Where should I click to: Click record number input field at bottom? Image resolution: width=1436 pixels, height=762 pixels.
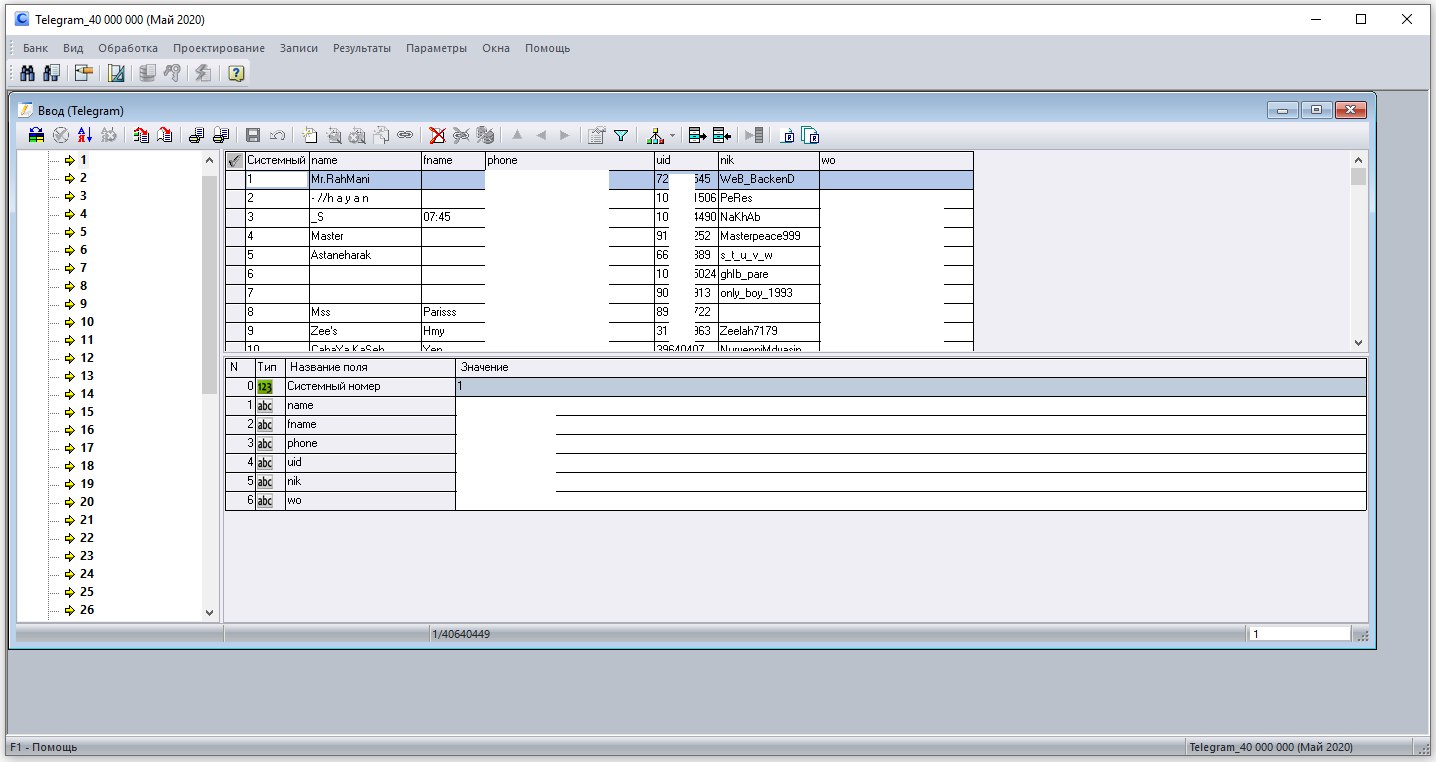1299,634
